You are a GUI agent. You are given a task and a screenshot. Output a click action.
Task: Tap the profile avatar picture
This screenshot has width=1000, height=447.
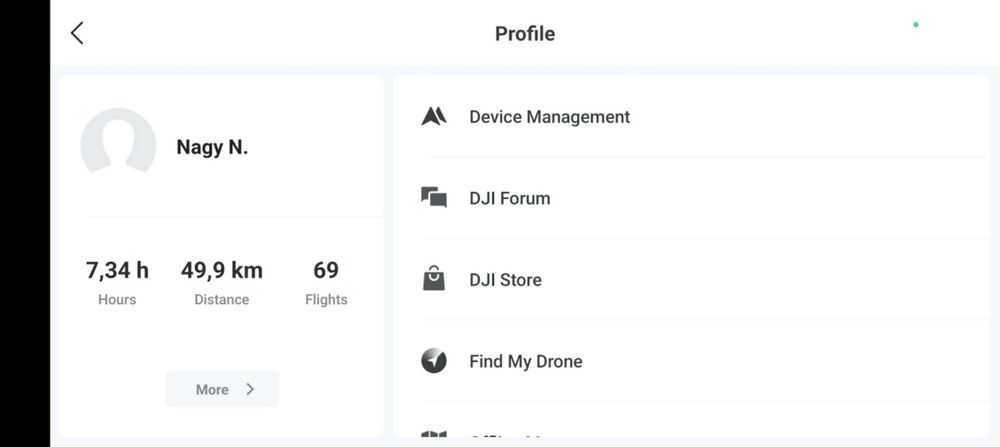point(118,142)
